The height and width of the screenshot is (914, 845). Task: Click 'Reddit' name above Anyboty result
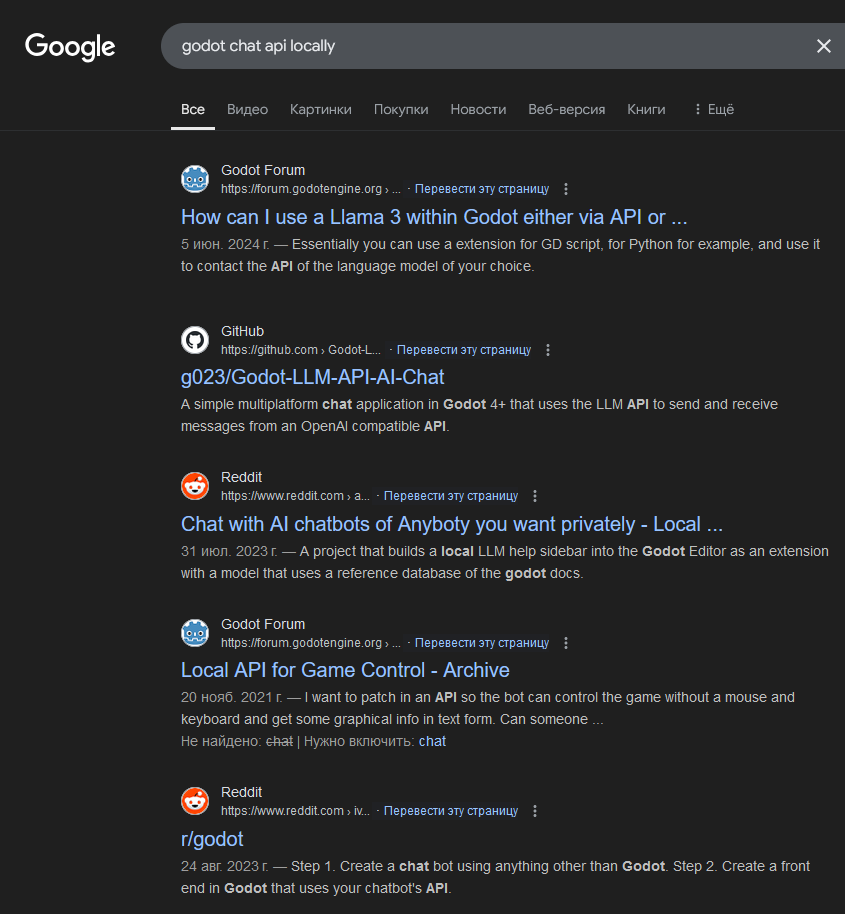point(241,477)
